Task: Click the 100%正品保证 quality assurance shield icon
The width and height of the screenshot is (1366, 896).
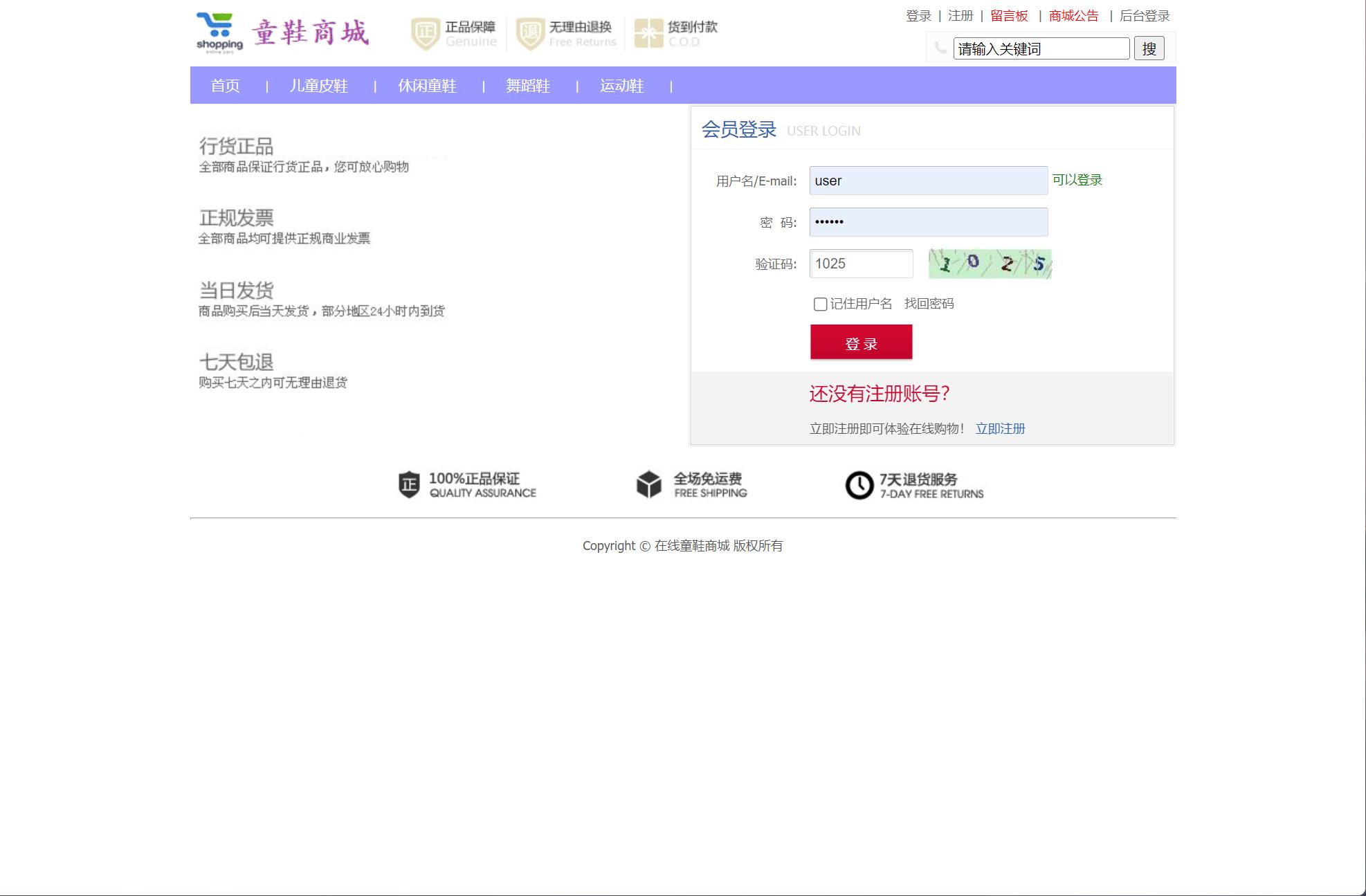Action: click(408, 485)
